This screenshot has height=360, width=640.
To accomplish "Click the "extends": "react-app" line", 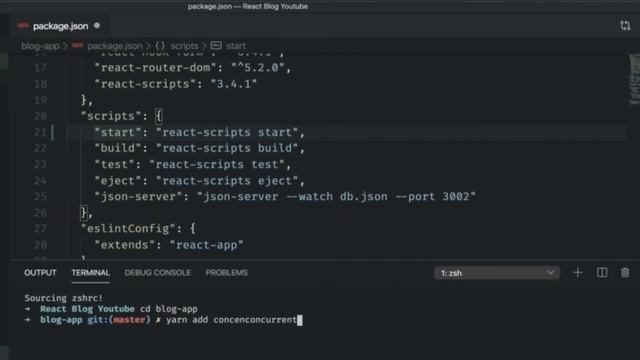I will 169,245.
